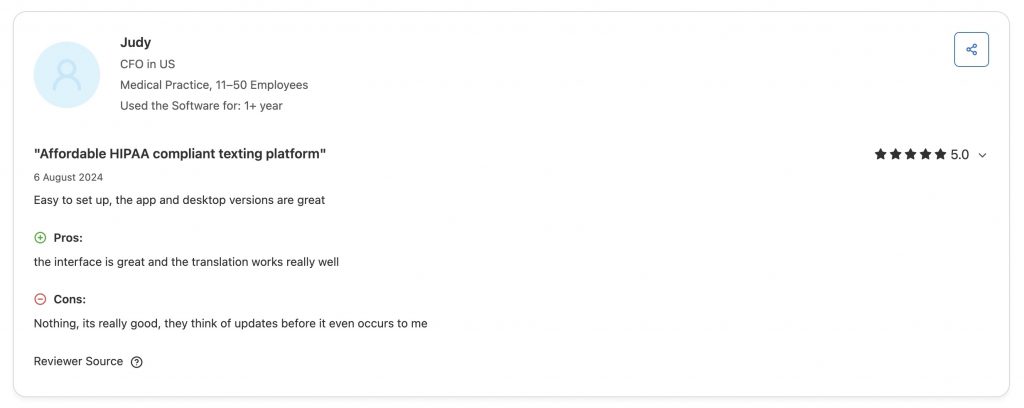The height and width of the screenshot is (408, 1024).
Task: Click the Pros heading label
Action: click(x=68, y=238)
